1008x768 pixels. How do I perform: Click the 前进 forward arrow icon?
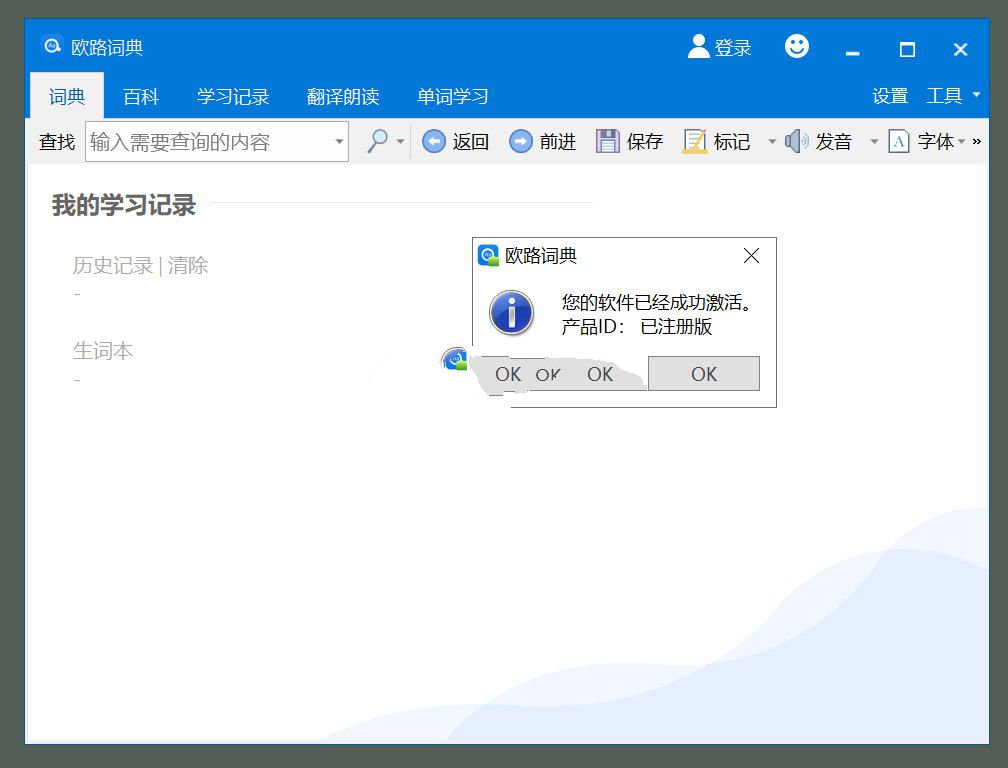[520, 142]
